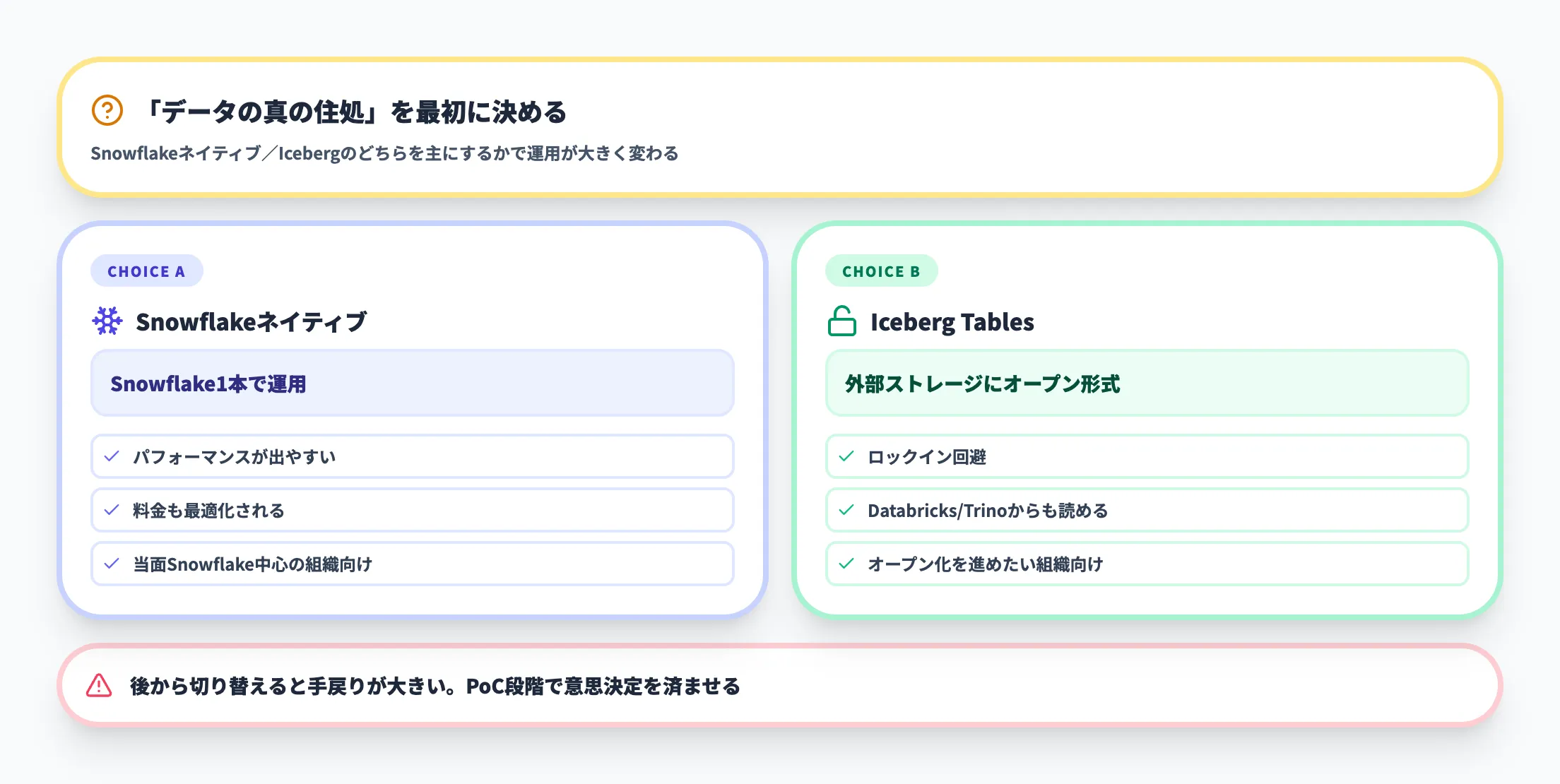Image resolution: width=1560 pixels, height=784 pixels.
Task: Click the orange question mark icon
Action: [x=107, y=111]
